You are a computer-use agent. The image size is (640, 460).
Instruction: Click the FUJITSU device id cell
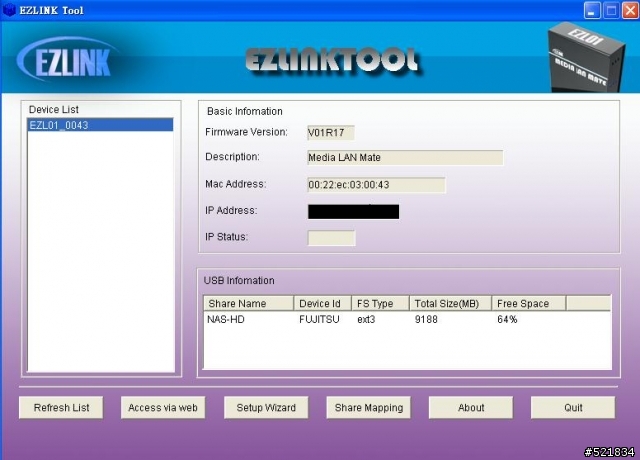point(319,319)
